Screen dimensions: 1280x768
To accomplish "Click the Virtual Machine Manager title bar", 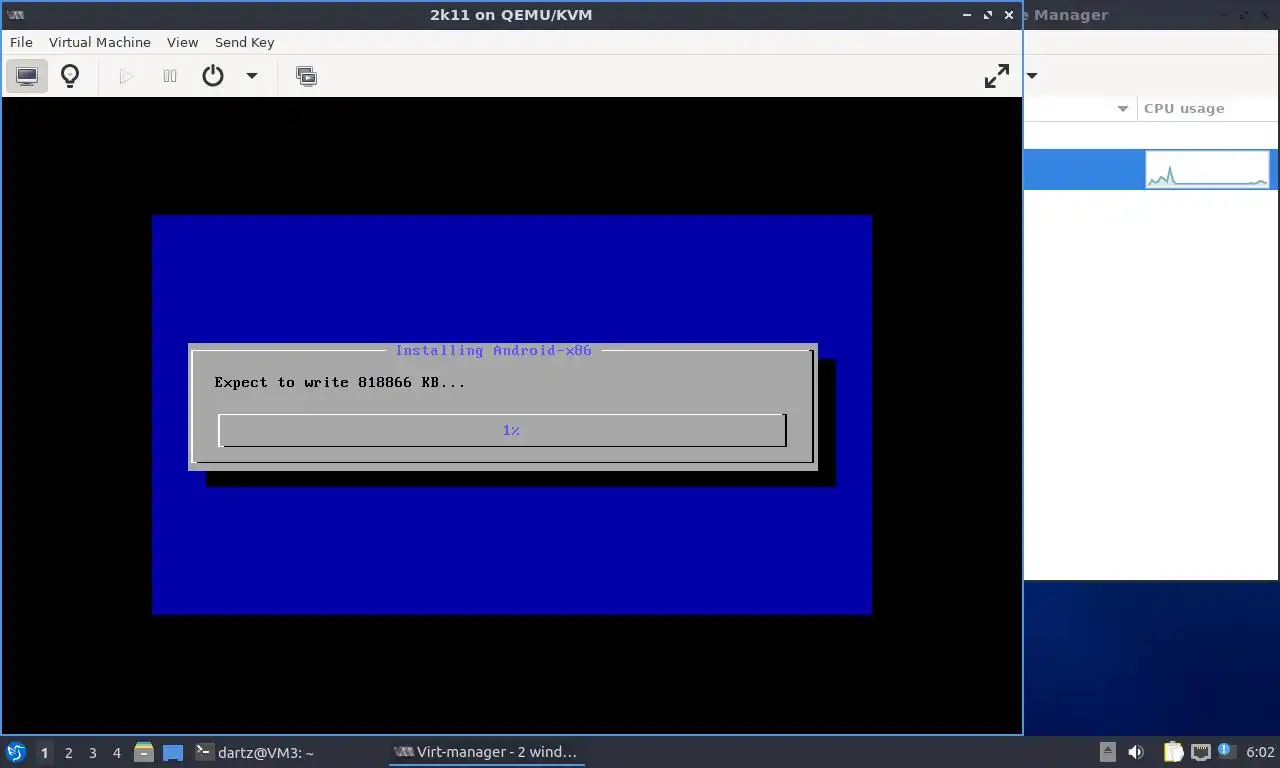I will pyautogui.click(x=1152, y=15).
